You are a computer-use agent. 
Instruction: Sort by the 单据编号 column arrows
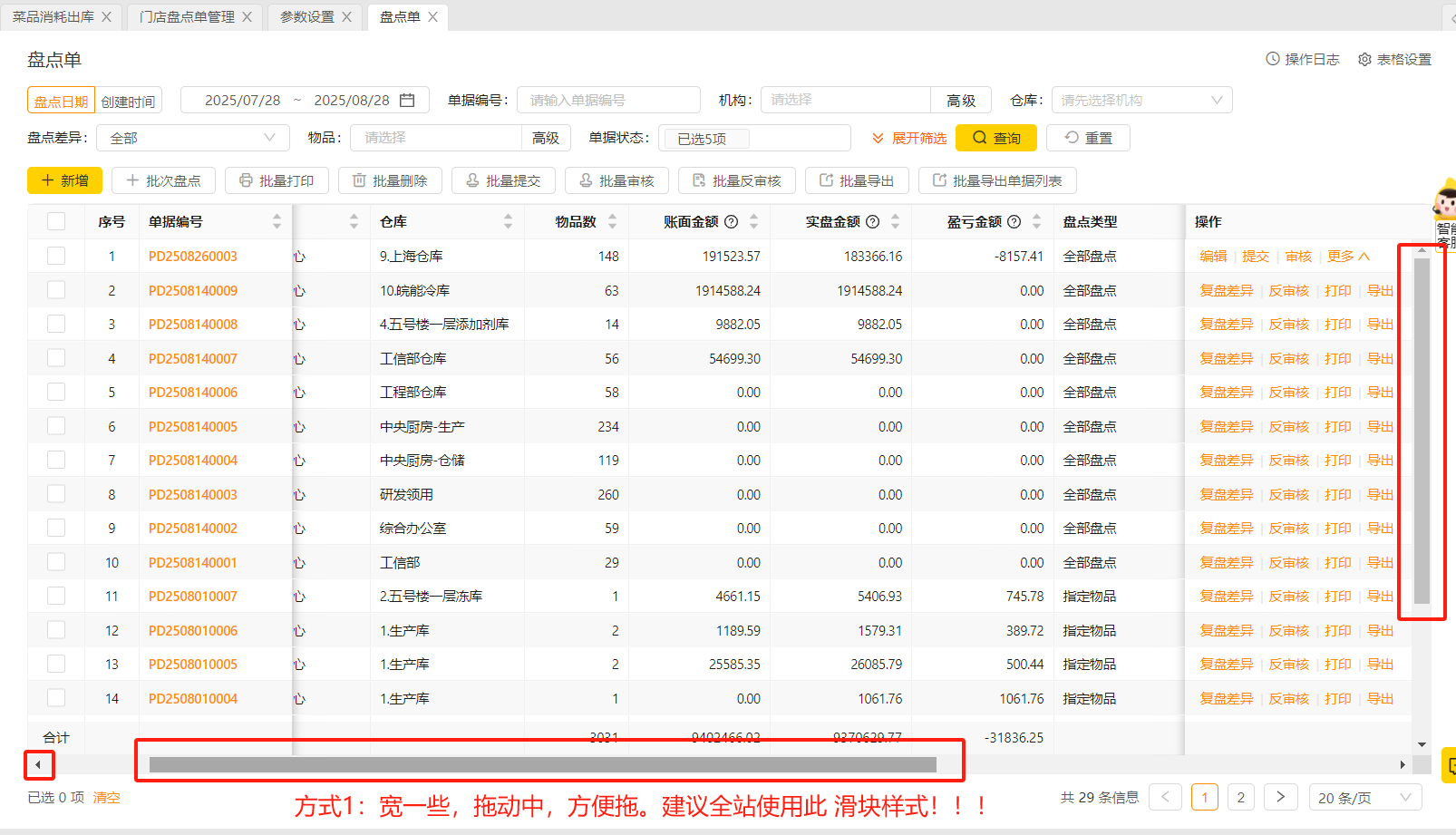coord(277,221)
